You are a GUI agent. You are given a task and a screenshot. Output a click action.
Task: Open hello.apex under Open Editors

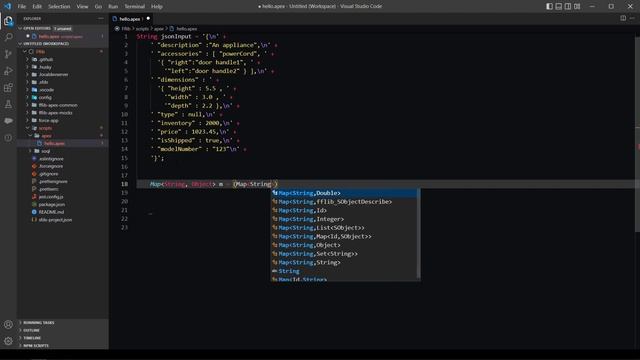click(61, 36)
